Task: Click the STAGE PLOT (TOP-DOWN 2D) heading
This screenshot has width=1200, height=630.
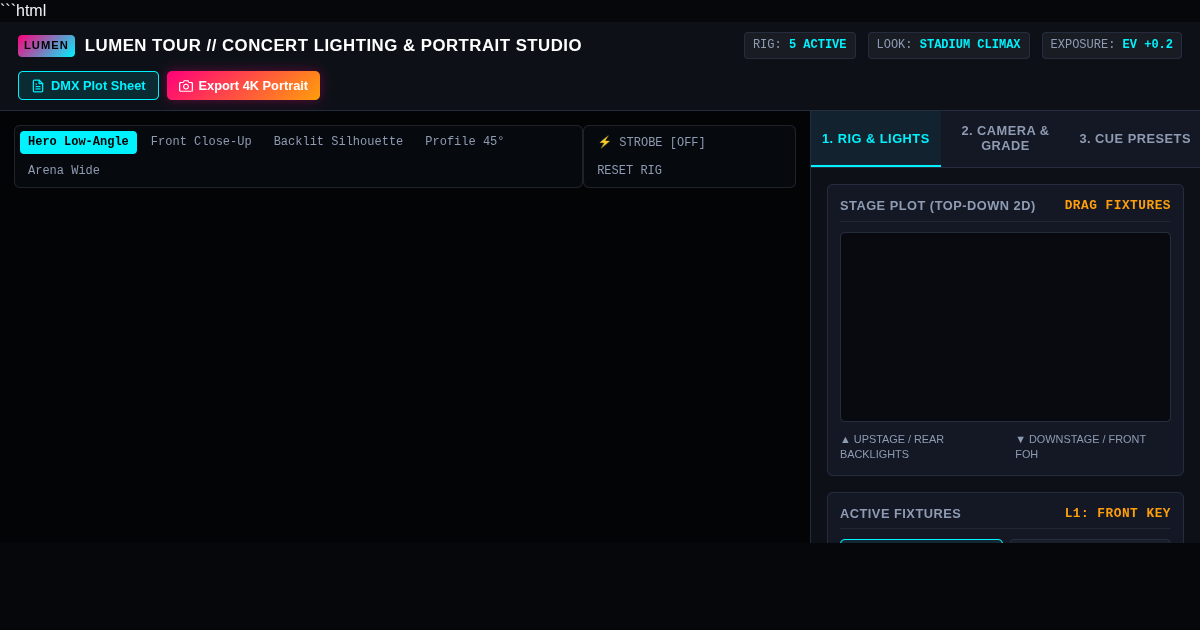Action: pos(938,206)
